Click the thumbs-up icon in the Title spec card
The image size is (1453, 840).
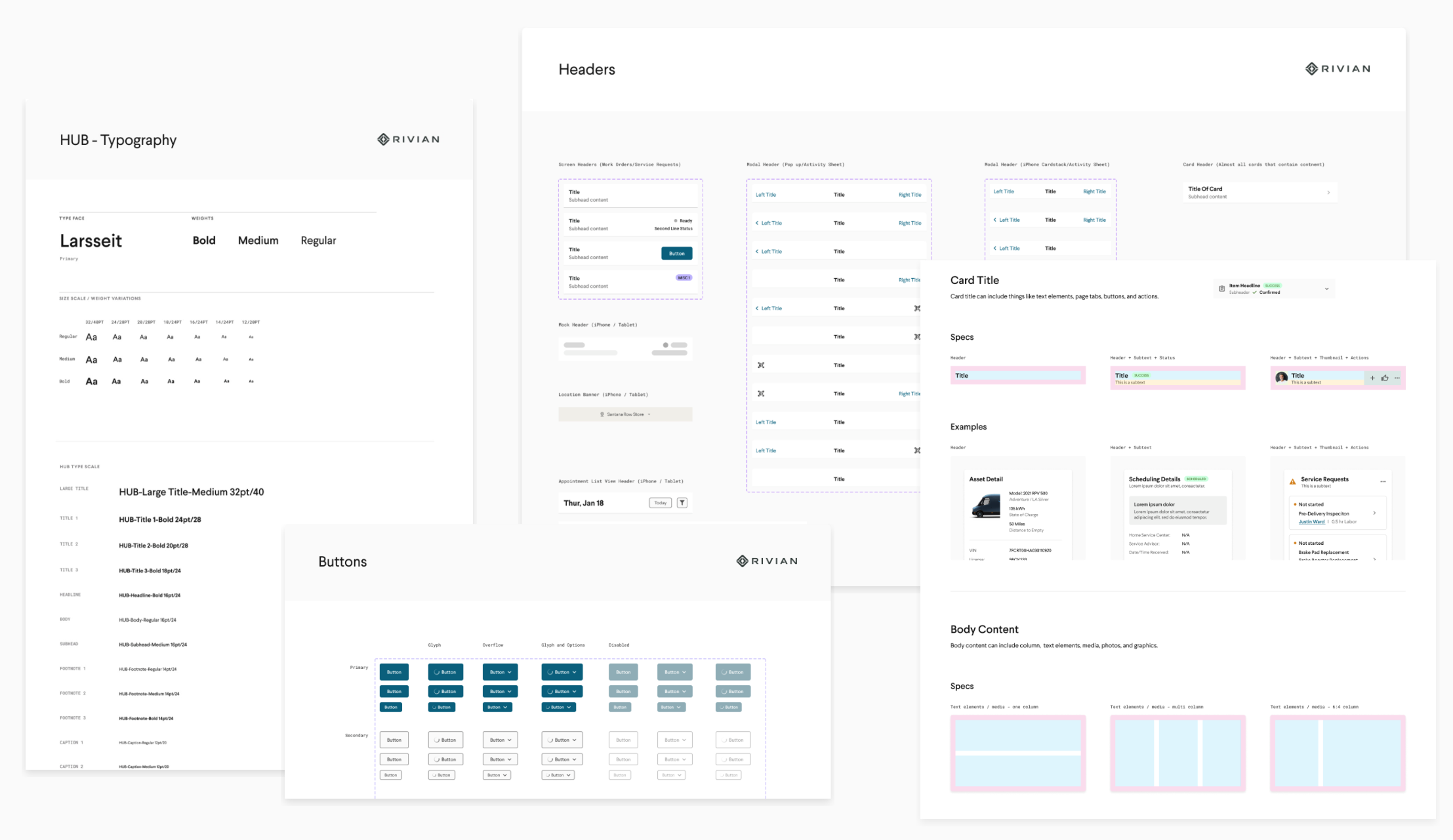[x=1385, y=378]
